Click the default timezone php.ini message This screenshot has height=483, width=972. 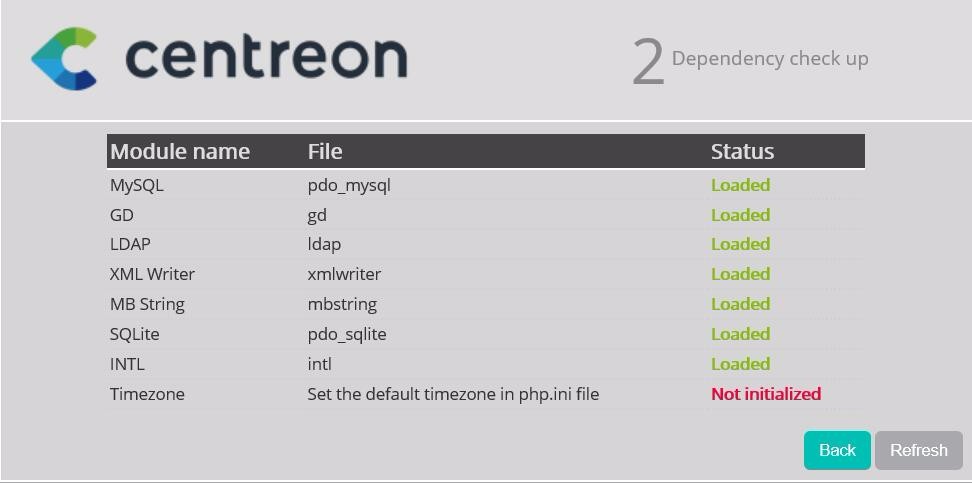(x=453, y=394)
